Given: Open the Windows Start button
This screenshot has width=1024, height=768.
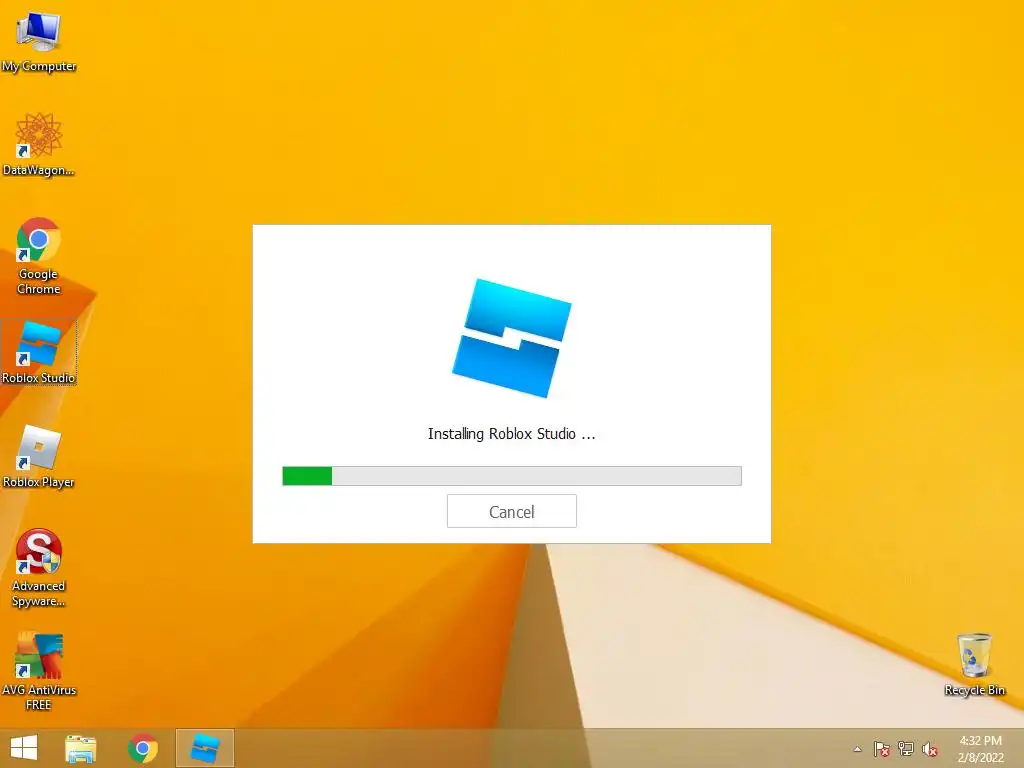Looking at the screenshot, I should coord(24,748).
